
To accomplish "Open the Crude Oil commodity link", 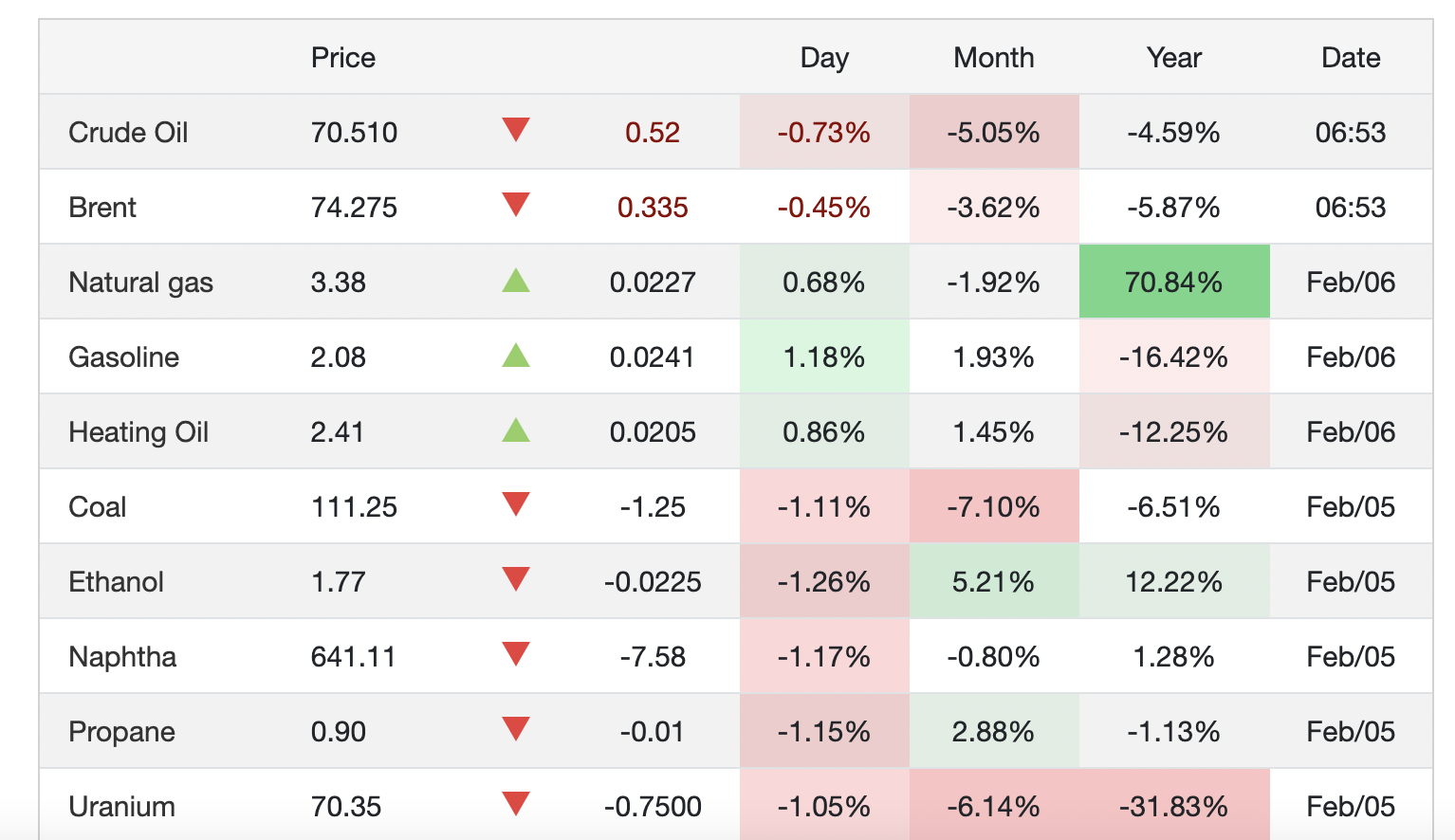I will (128, 132).
